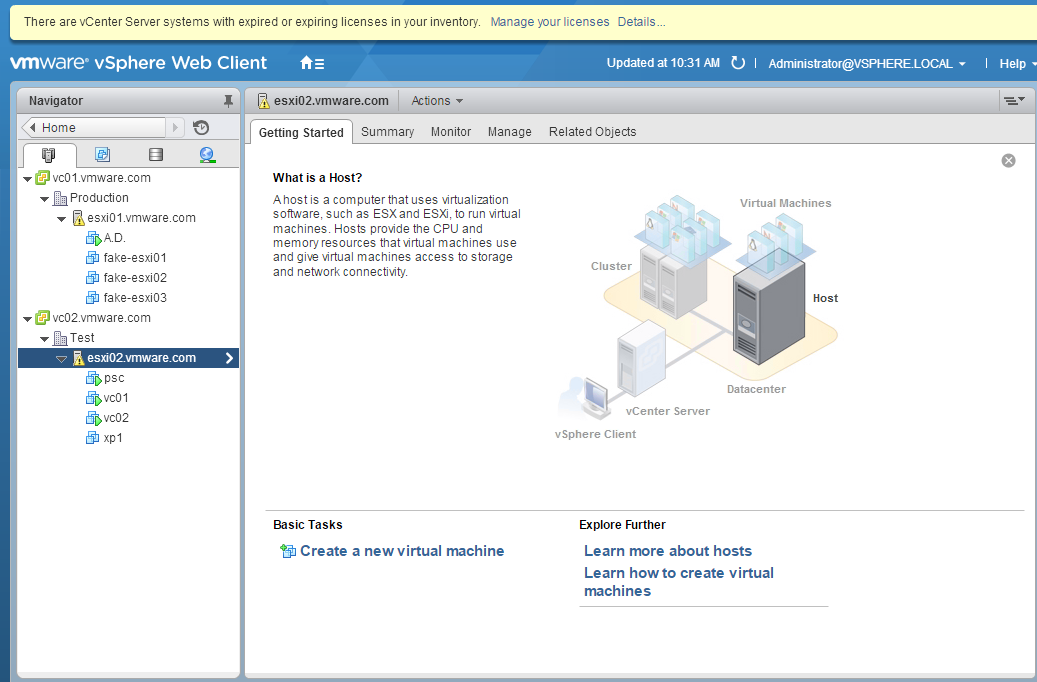Open the Home menu icon in header
The height and width of the screenshot is (682, 1037).
[311, 64]
